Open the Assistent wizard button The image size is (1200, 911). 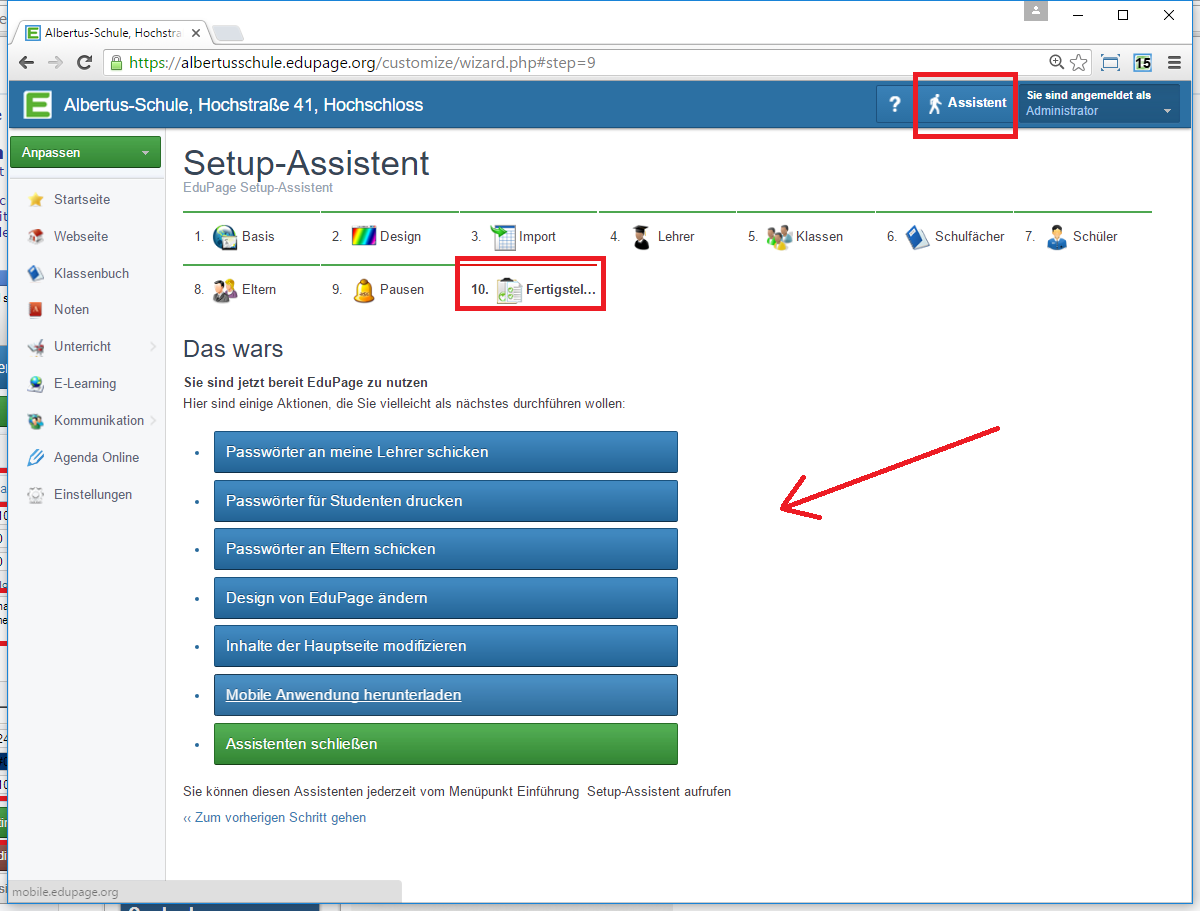(966, 103)
